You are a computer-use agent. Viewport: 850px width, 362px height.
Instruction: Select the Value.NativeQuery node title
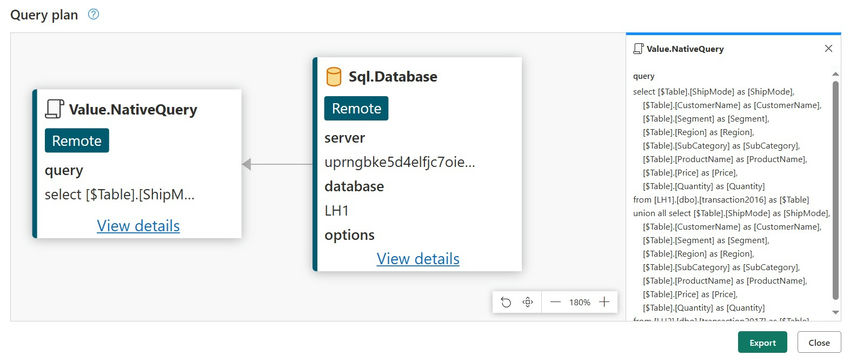(133, 110)
